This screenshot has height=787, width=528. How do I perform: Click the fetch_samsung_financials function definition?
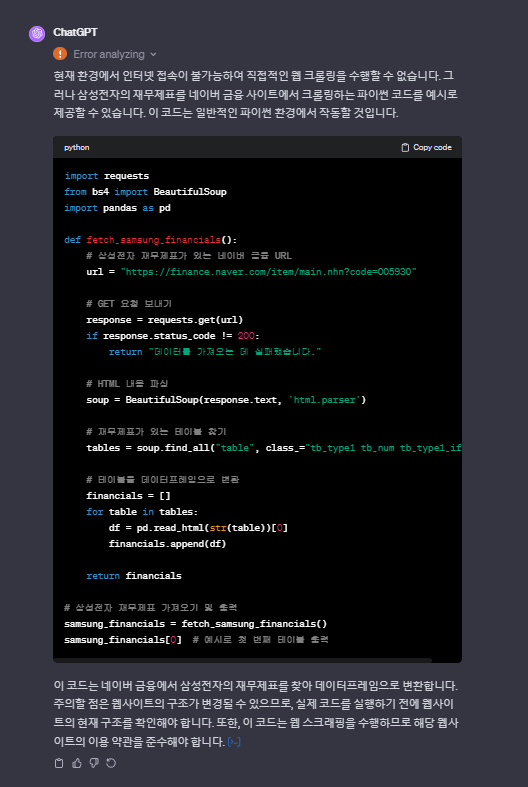click(151, 240)
